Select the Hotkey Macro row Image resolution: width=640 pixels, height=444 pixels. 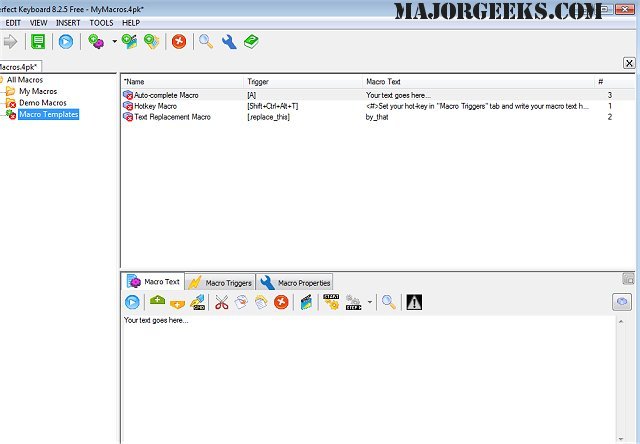pos(378,106)
